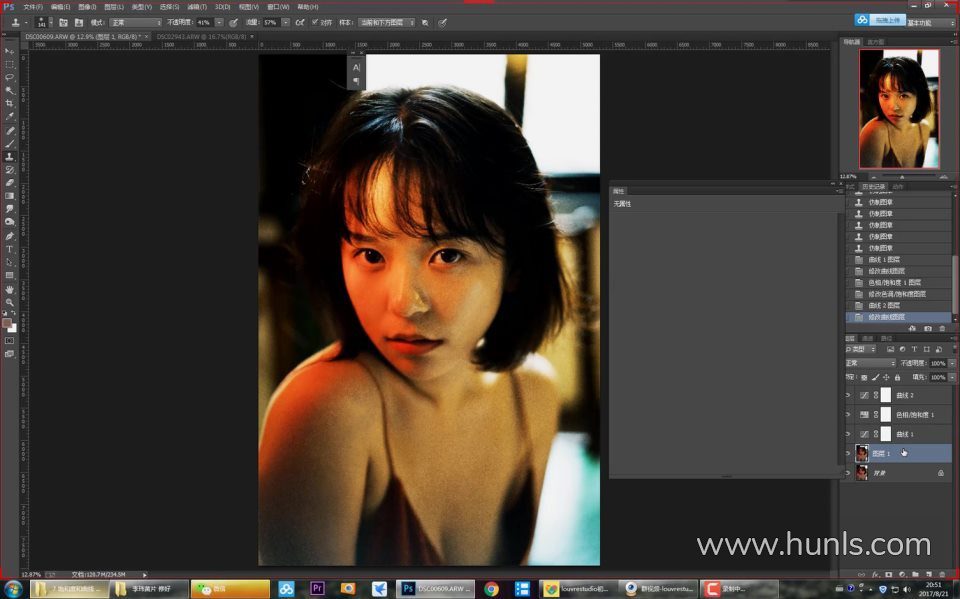Toggle lock transparent pixels icon in Layers

coord(864,378)
